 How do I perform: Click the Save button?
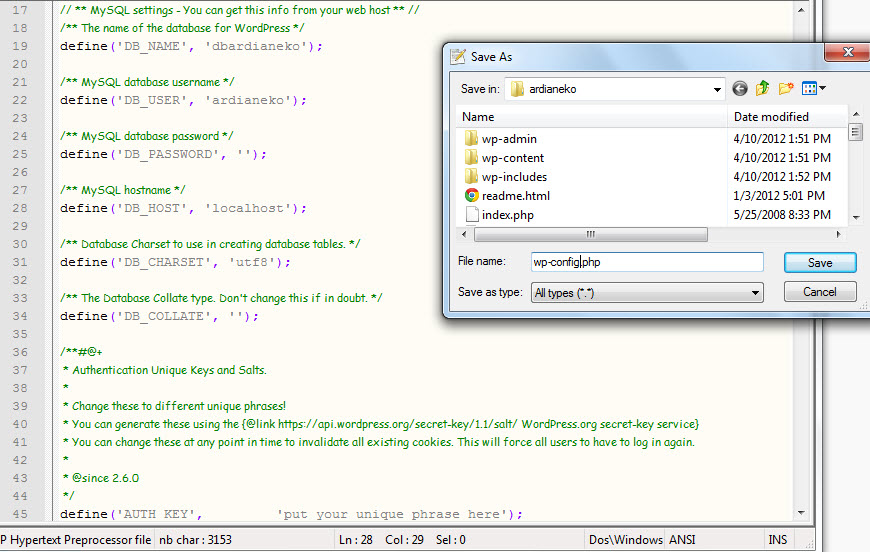(x=820, y=262)
